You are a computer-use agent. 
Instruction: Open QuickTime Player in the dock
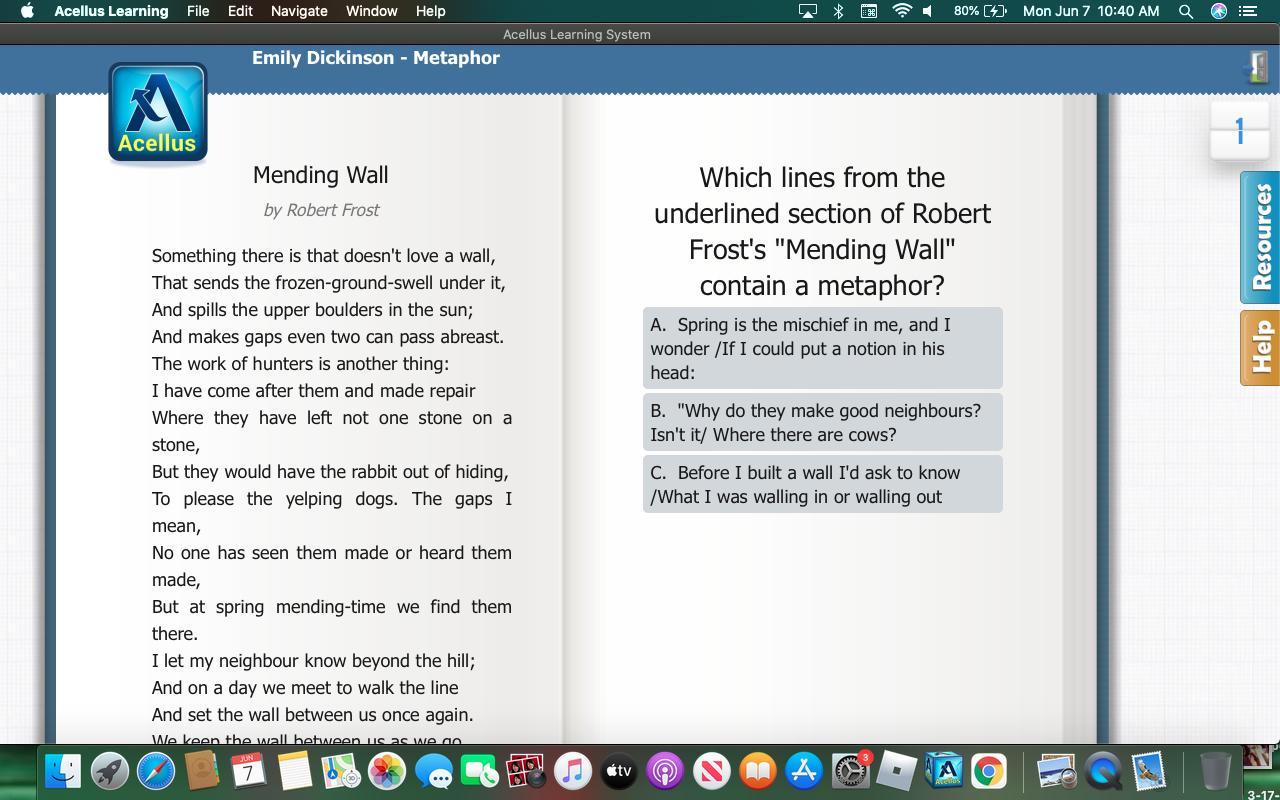tap(1103, 771)
